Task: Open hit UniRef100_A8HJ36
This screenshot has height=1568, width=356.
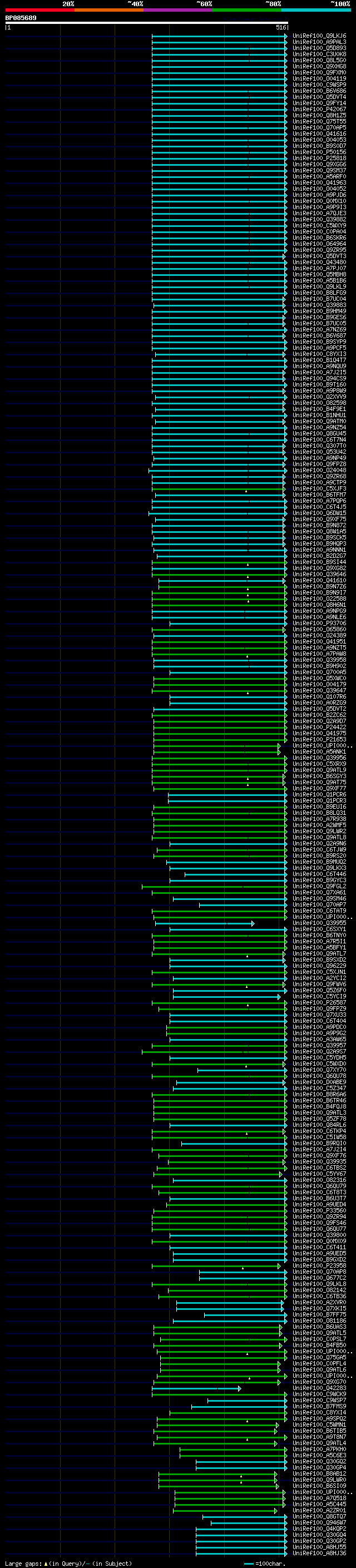Action: coord(319,1554)
